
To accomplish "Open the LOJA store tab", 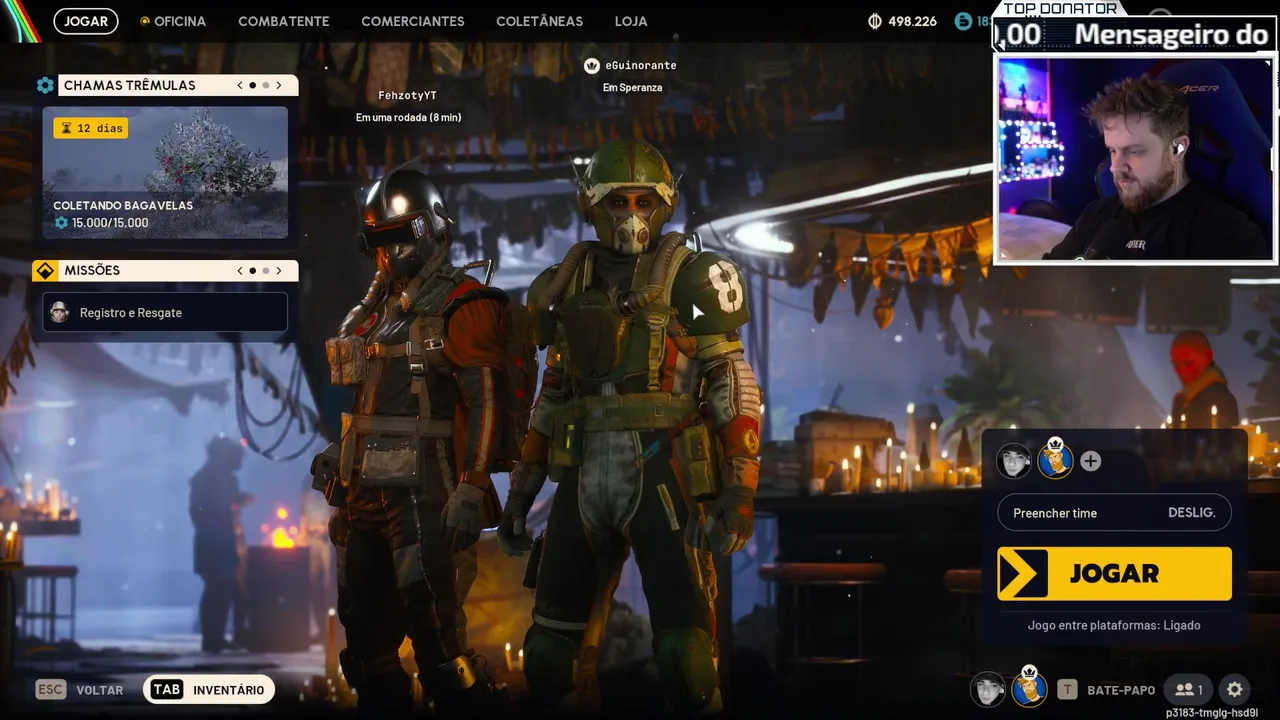I will (x=630, y=21).
